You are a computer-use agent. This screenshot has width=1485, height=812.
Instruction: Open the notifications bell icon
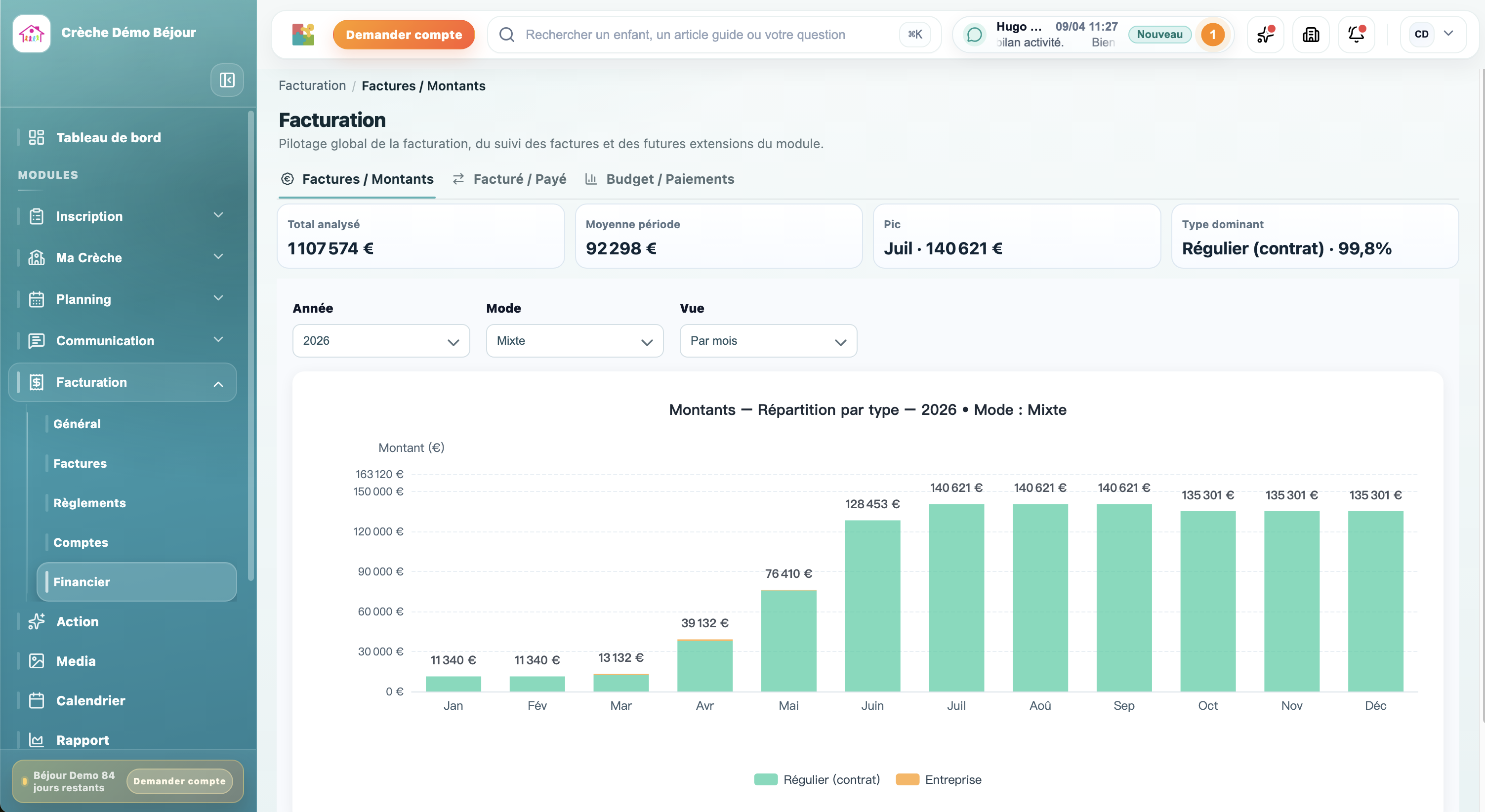[1356, 34]
